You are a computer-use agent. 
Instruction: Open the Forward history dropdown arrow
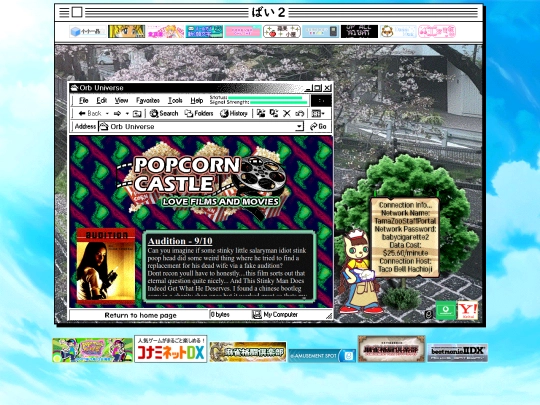click(127, 113)
